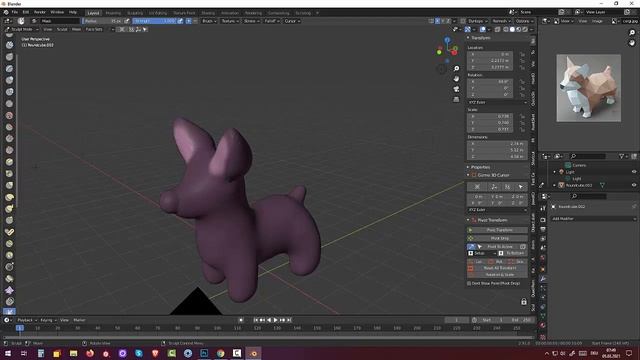Switch viewport to wireframe shading
Screen dimensions: 640x360
coord(506,29)
